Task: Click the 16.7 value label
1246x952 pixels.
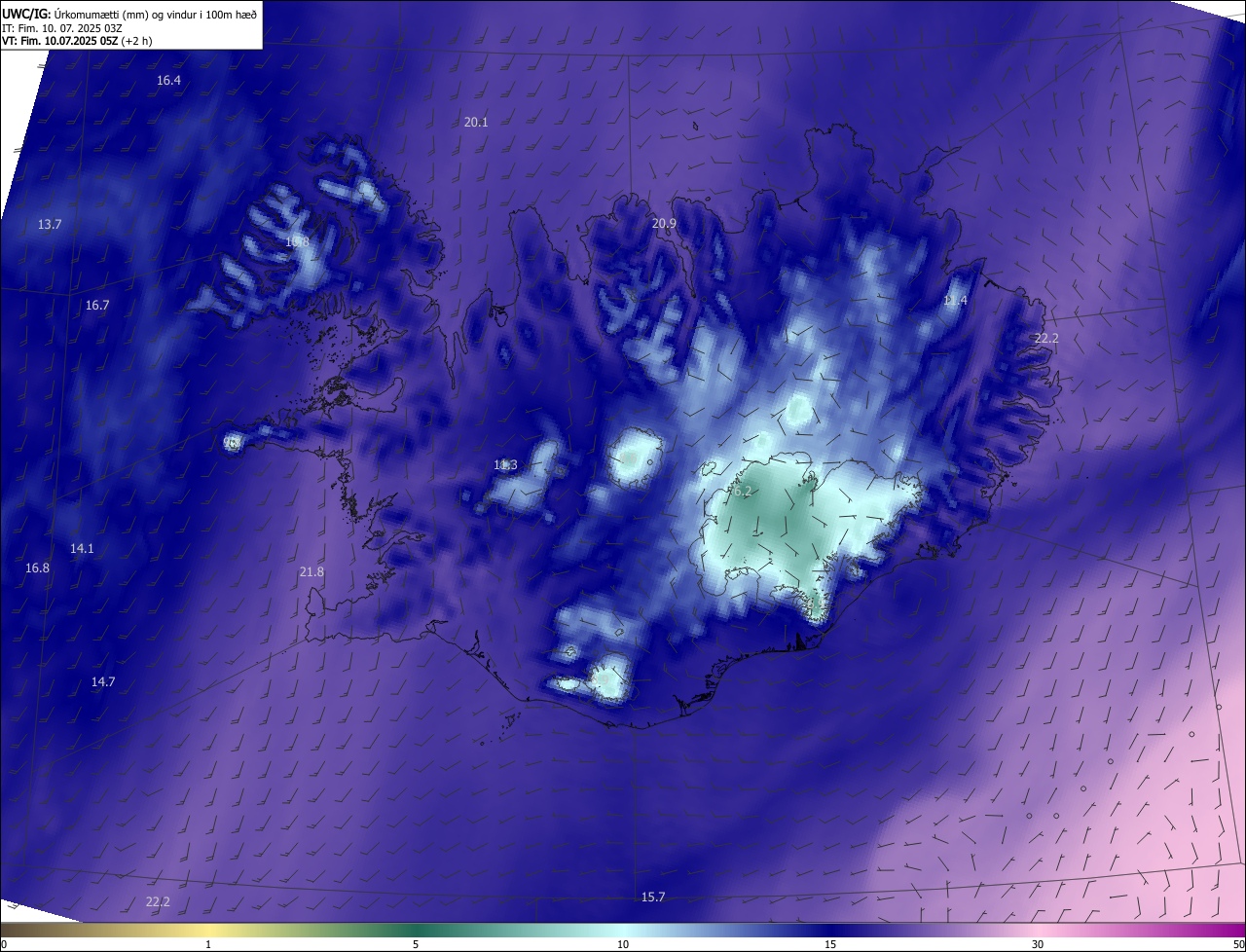Action: (97, 305)
